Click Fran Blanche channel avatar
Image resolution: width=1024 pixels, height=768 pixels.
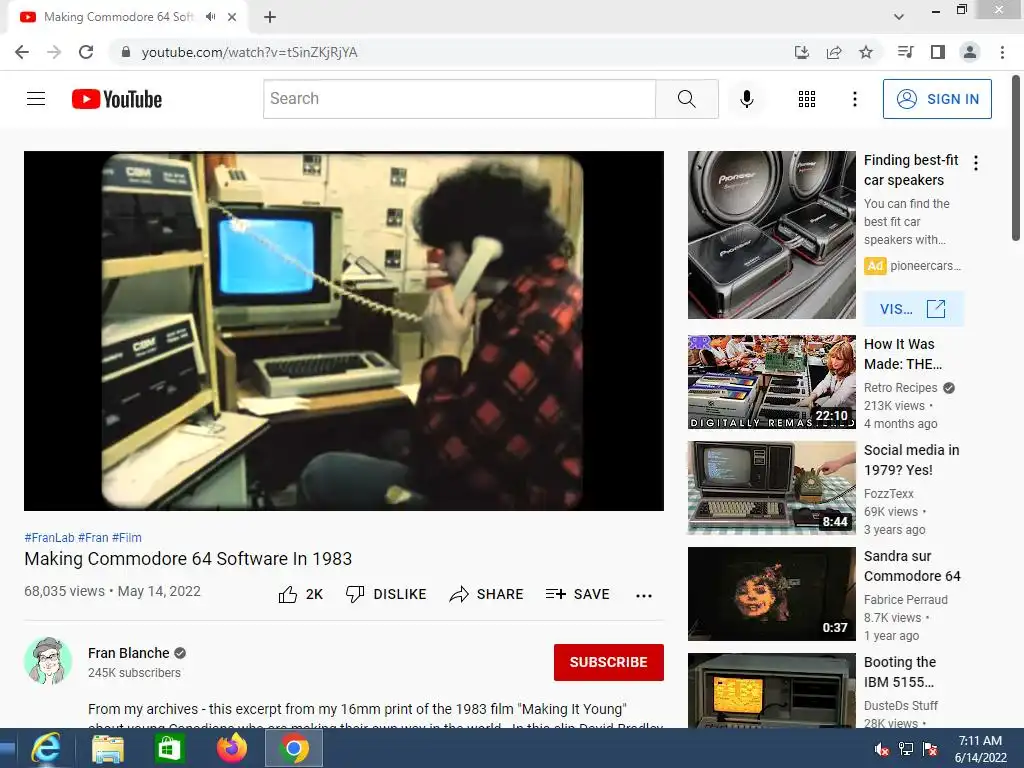point(48,661)
